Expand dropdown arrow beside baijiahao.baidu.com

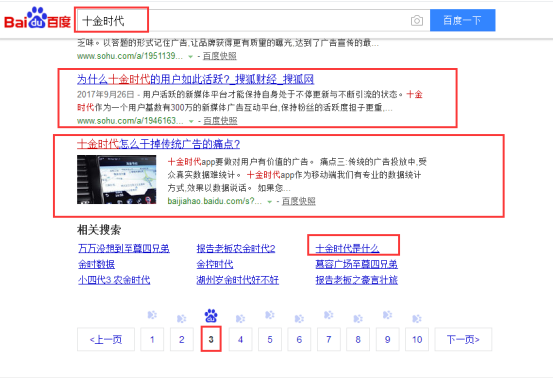pos(270,202)
